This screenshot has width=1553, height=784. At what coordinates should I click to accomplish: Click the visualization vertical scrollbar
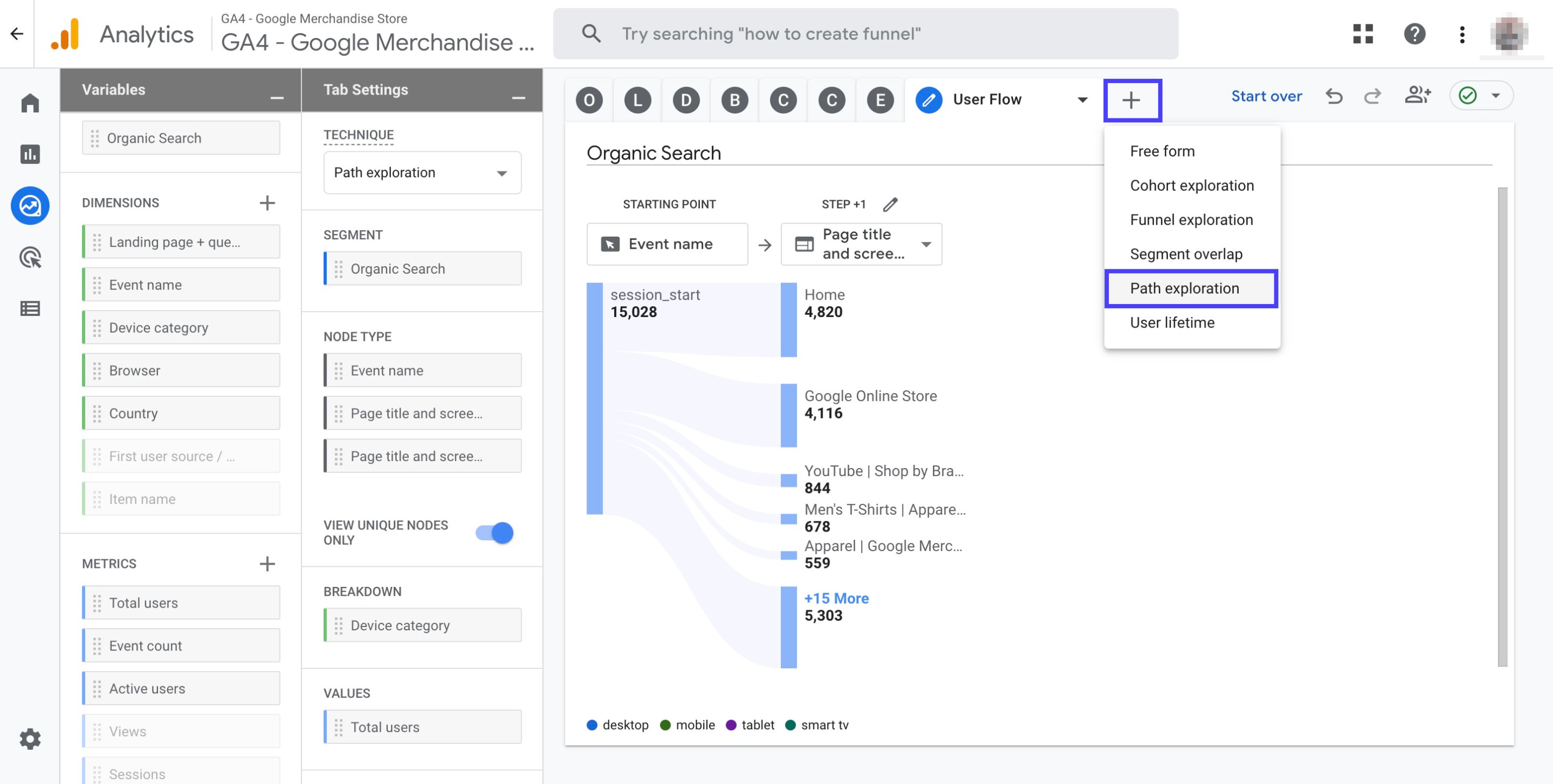coord(1503,427)
